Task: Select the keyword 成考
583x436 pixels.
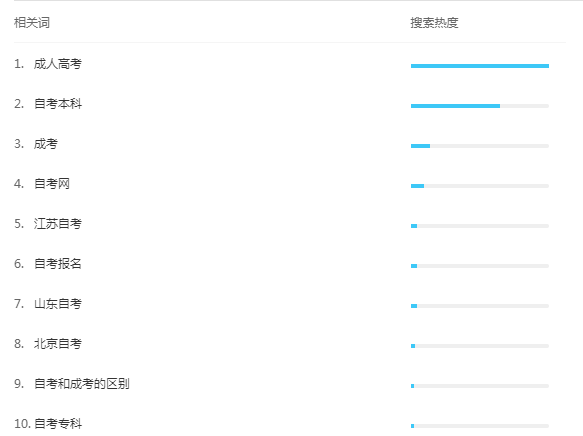Action: point(46,144)
